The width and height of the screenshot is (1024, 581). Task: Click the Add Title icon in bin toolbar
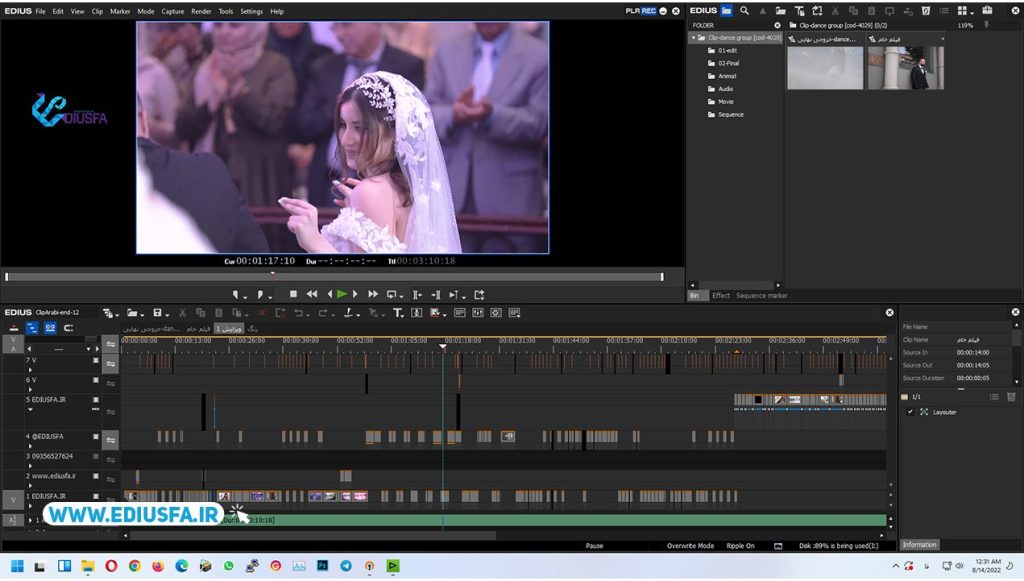click(799, 10)
